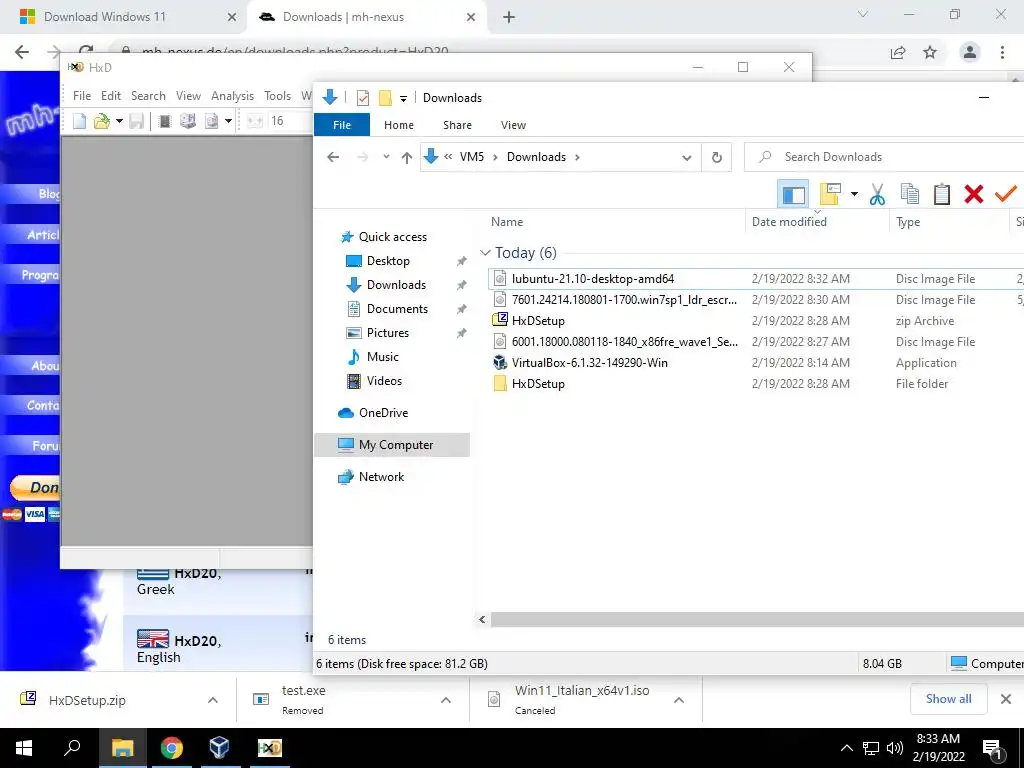Screen dimensions: 1024x768
Task: Open dropdown arrow next to HxD Open icon
Action: tap(119, 121)
